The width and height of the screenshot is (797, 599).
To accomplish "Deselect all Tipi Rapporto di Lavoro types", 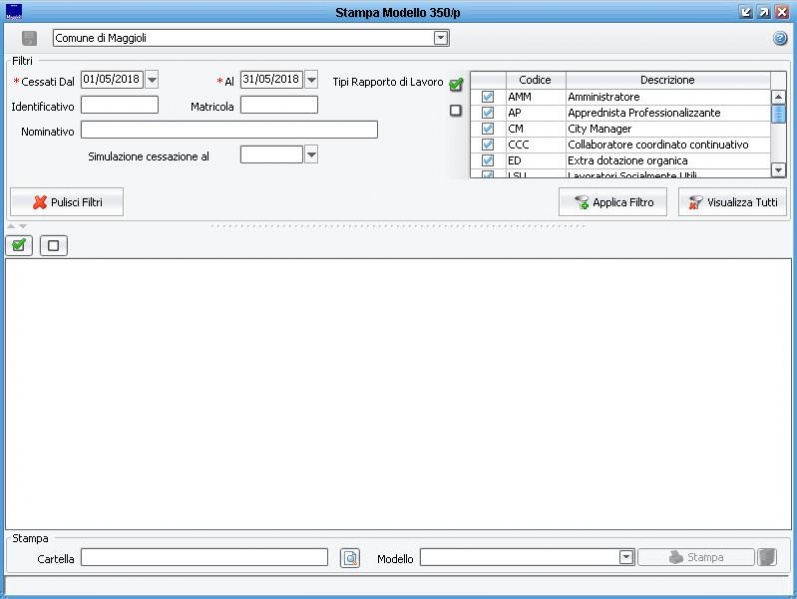I will 456,110.
